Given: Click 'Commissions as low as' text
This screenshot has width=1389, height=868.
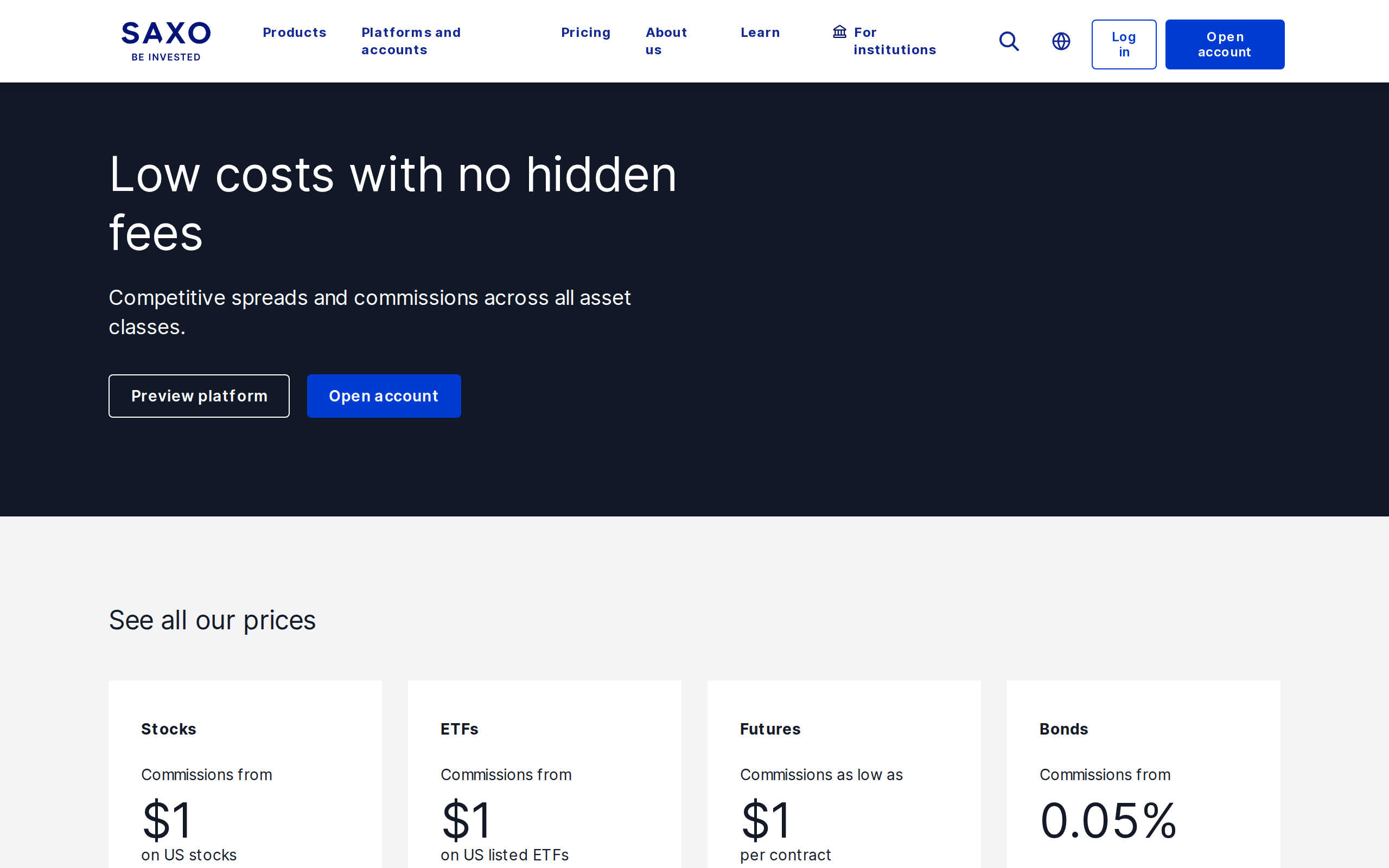Looking at the screenshot, I should click(x=821, y=775).
